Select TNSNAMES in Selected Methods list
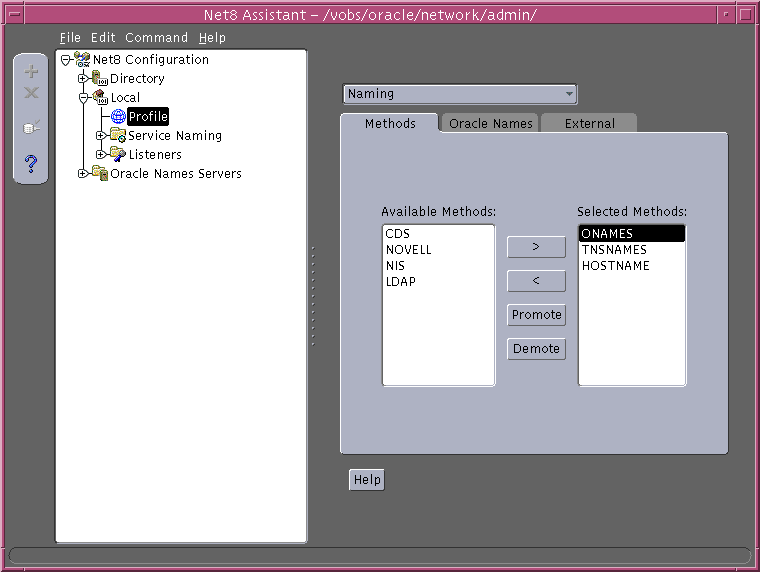 (614, 250)
